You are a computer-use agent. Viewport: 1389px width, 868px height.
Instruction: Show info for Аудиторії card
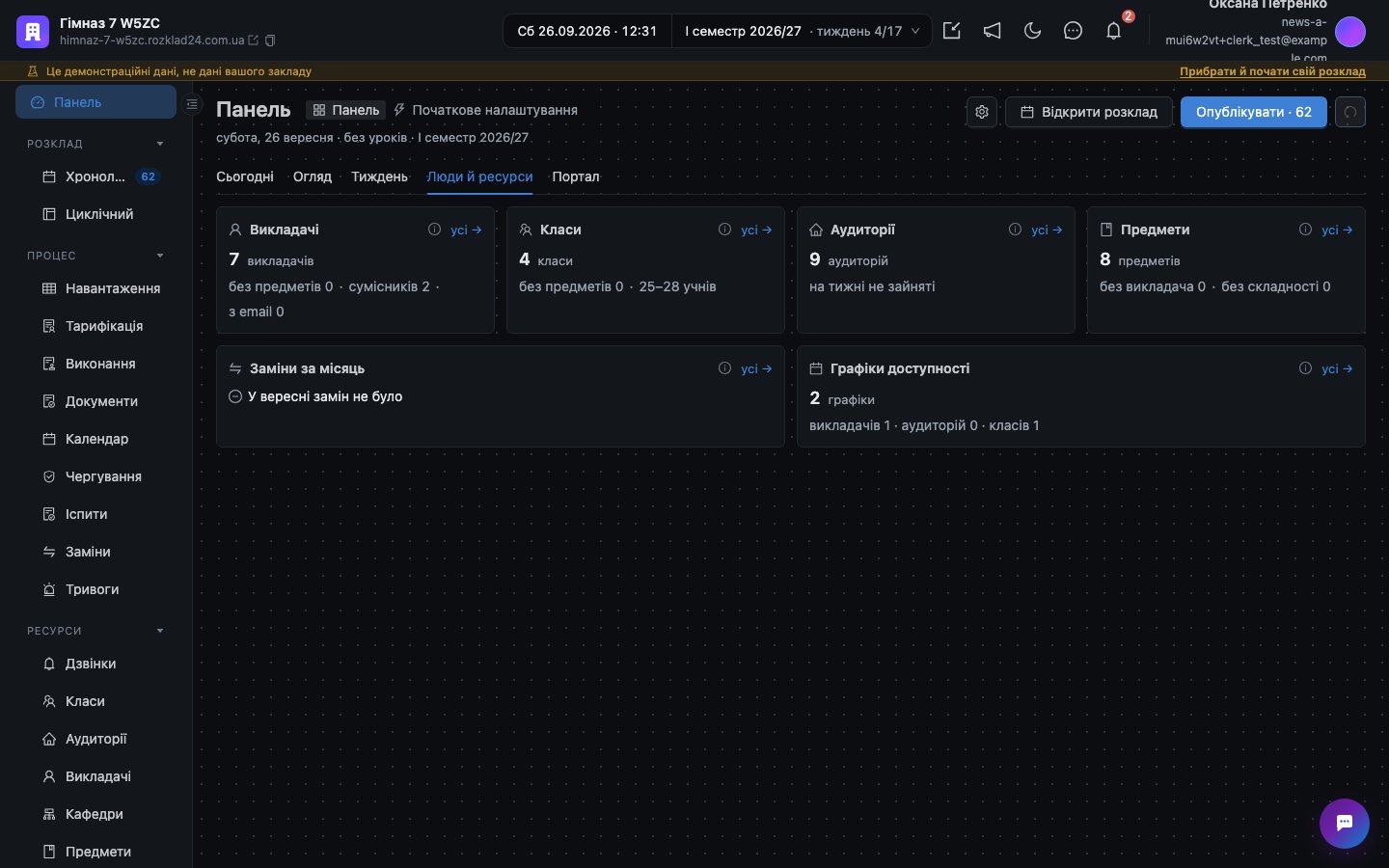coord(1015,230)
